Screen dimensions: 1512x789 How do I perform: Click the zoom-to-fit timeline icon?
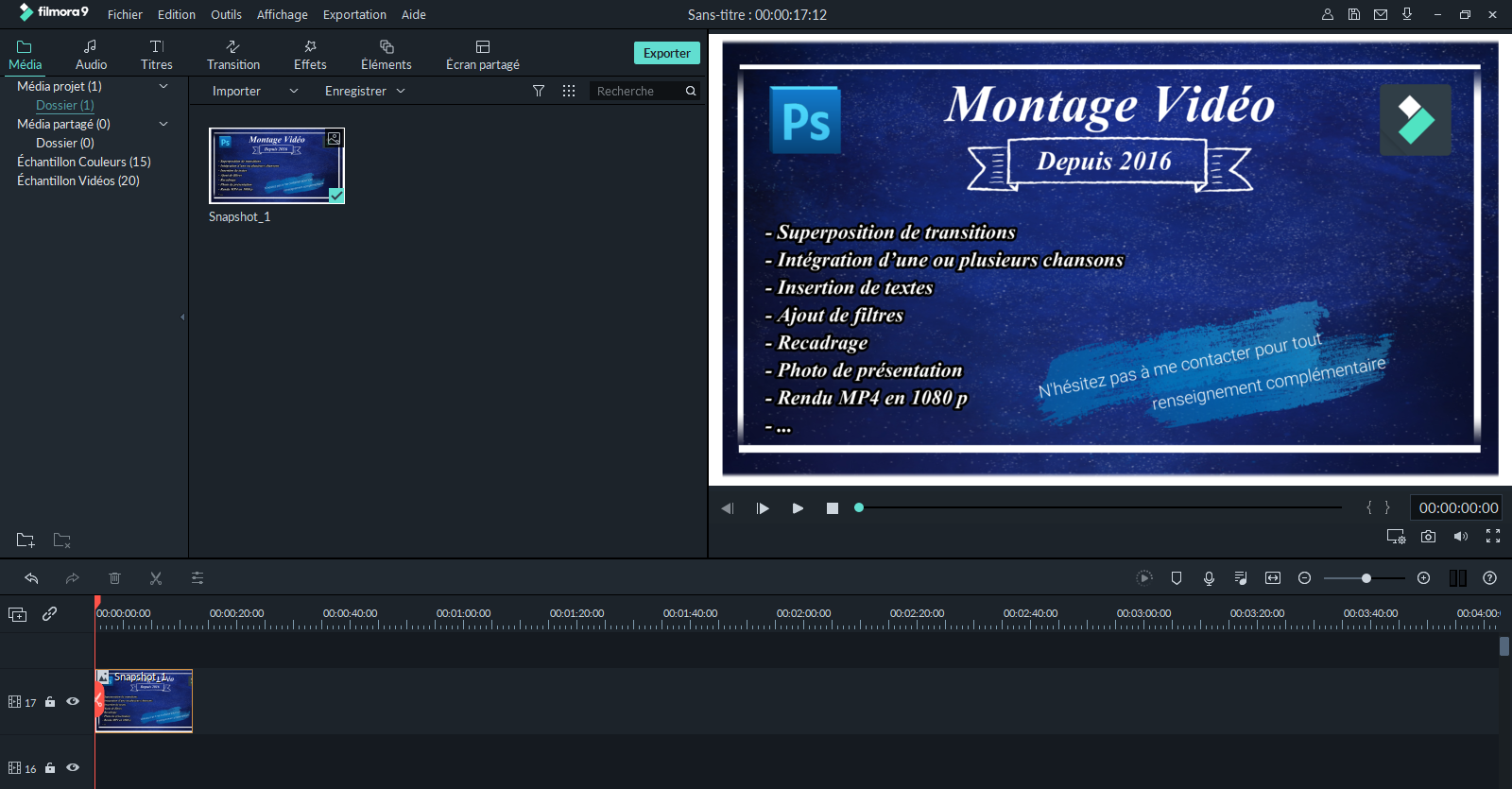[1273, 578]
